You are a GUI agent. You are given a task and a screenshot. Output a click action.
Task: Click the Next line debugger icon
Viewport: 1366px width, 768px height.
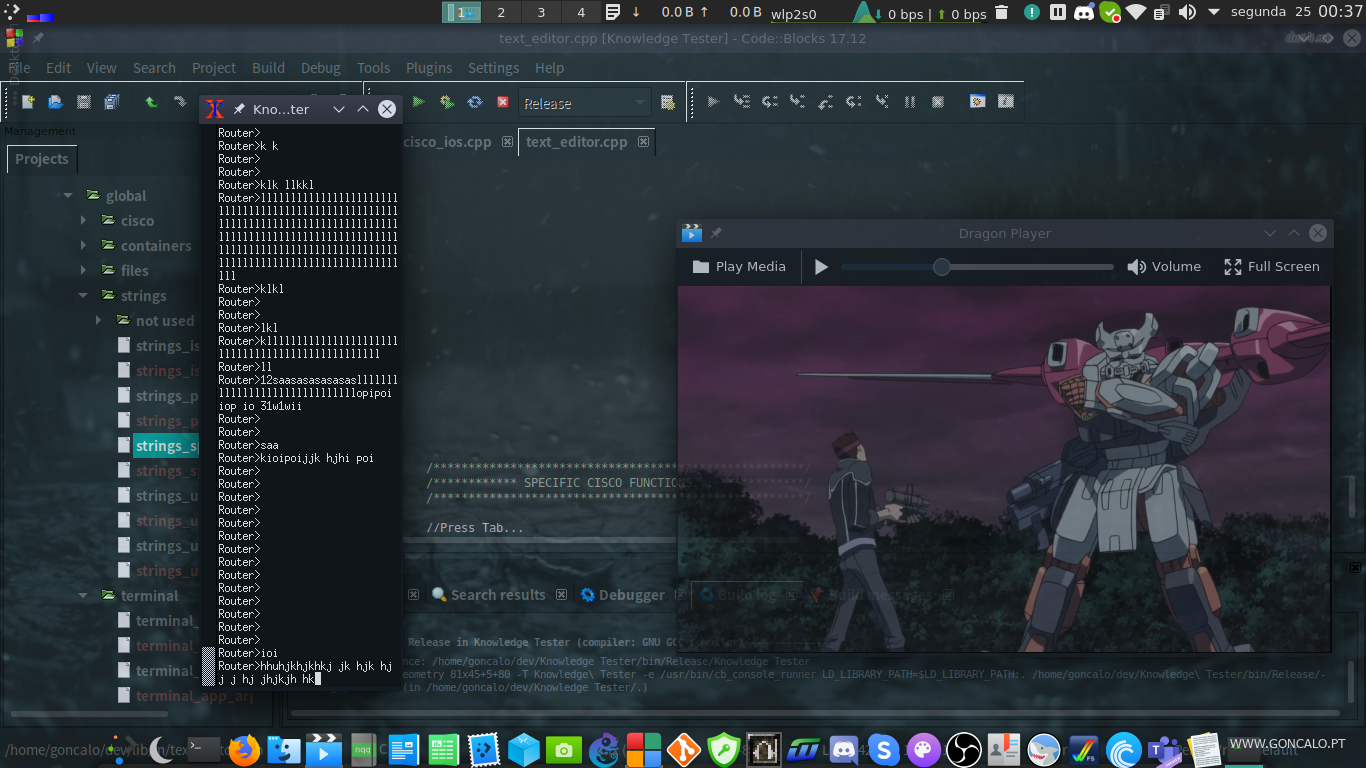click(769, 102)
